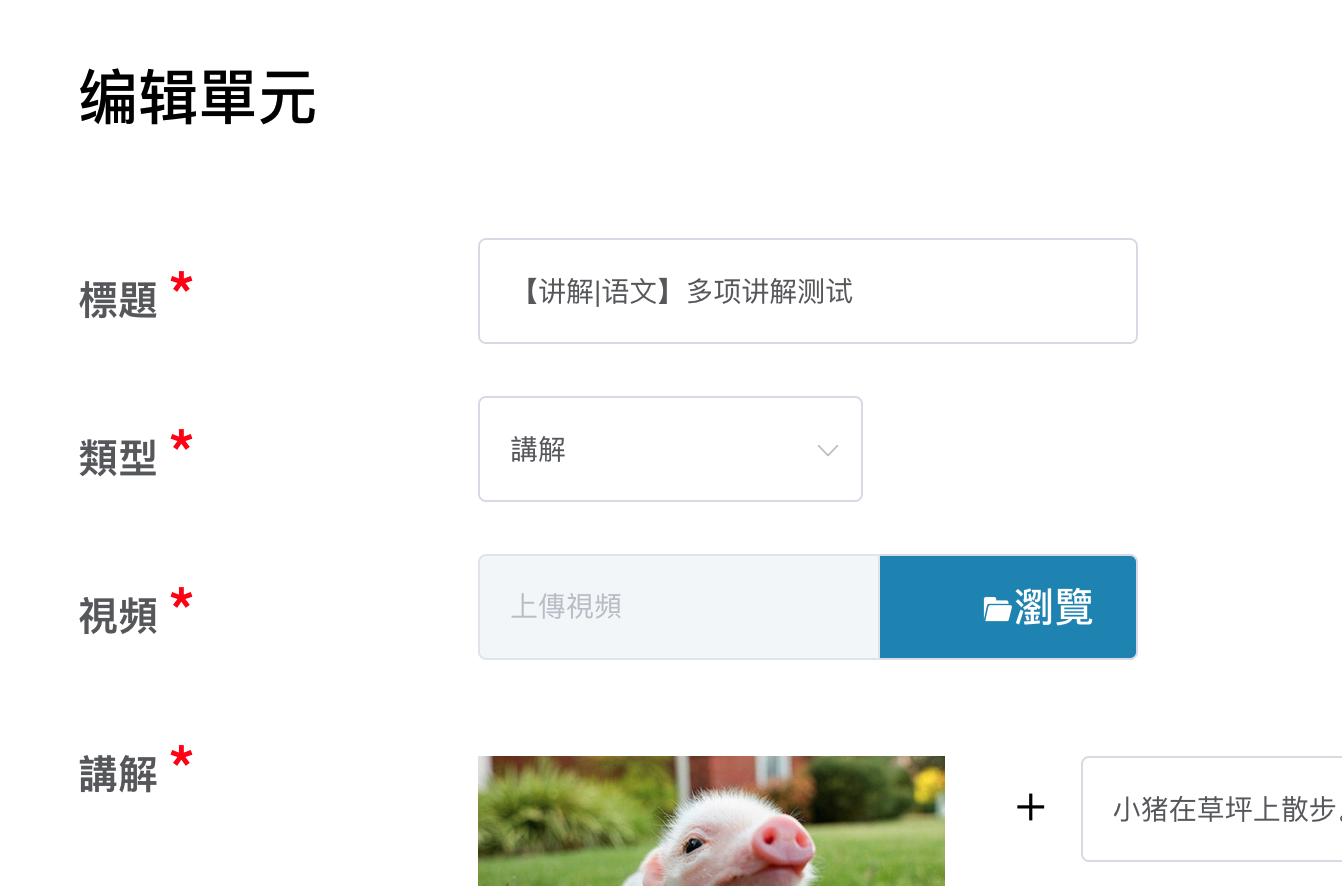This screenshot has height=886, width=1342.
Task: Click the 視頻 field label
Action: click(118, 616)
